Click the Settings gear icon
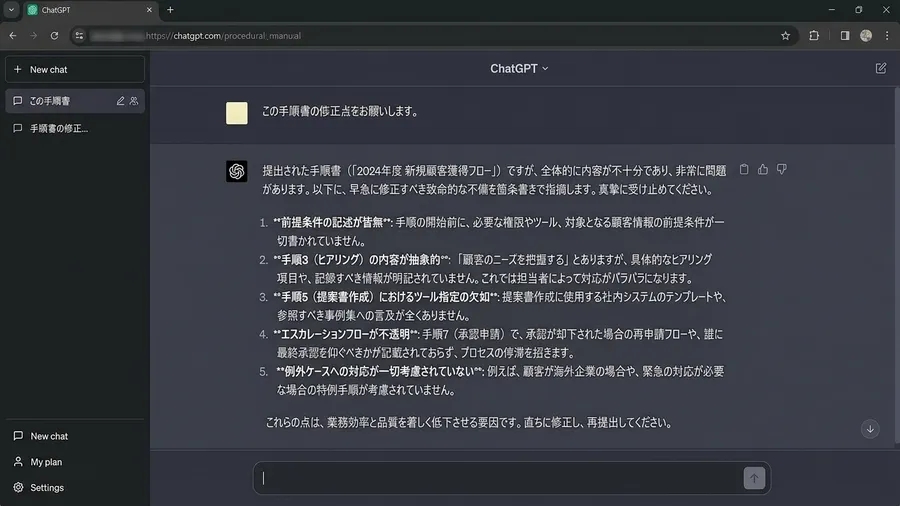This screenshot has height=506, width=900. (x=18, y=488)
